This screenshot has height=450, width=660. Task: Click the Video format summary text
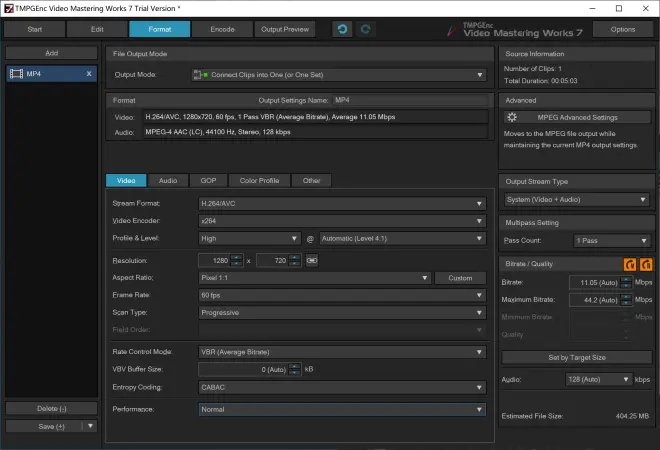[x=270, y=117]
